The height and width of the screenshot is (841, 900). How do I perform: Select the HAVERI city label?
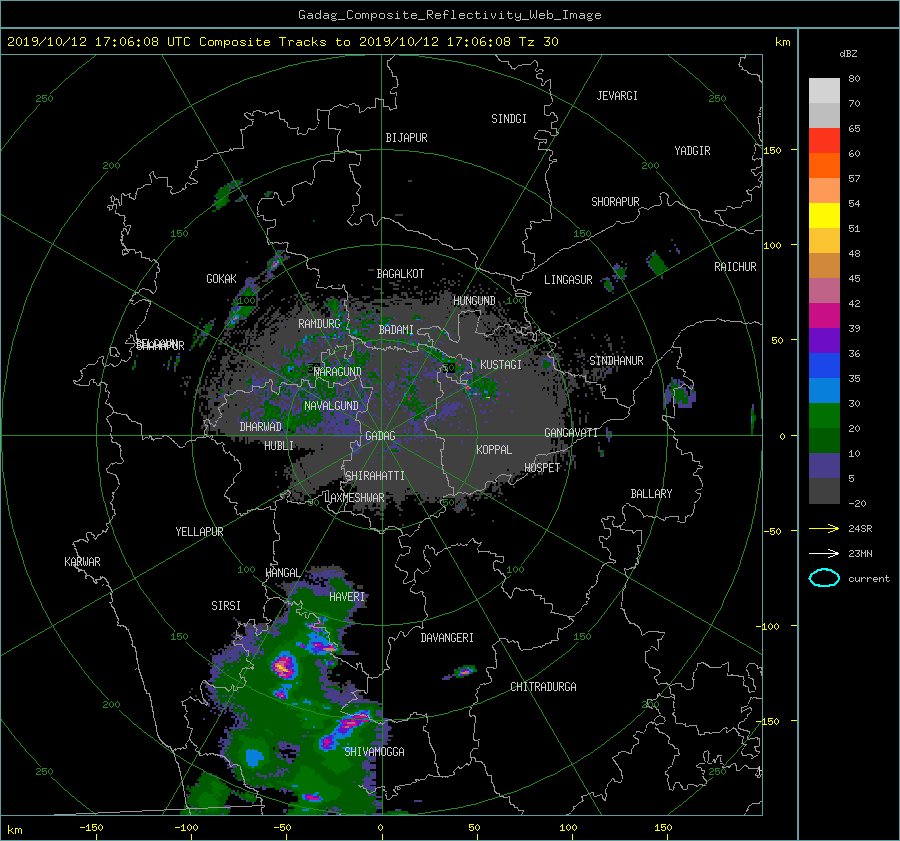point(347,597)
